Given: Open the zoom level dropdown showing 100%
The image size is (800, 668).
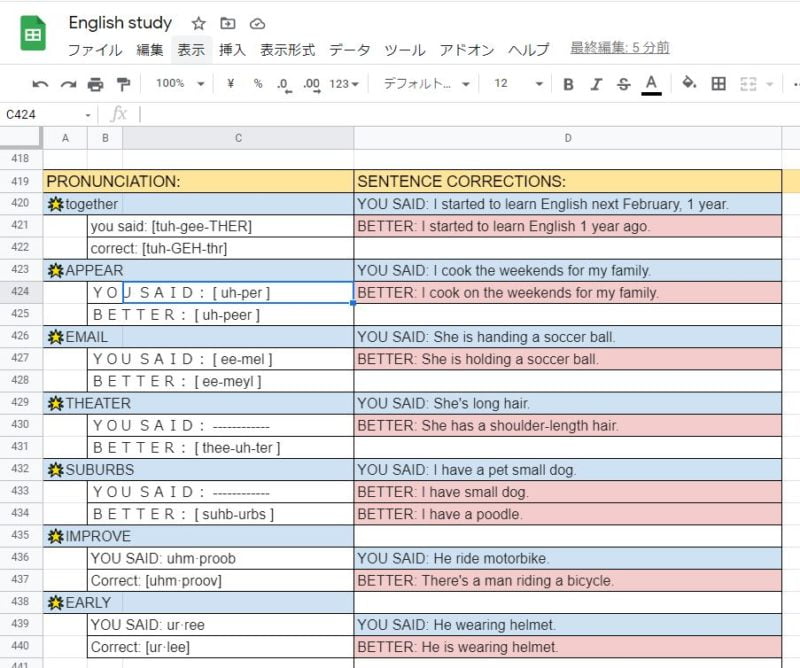Looking at the screenshot, I should tap(177, 84).
